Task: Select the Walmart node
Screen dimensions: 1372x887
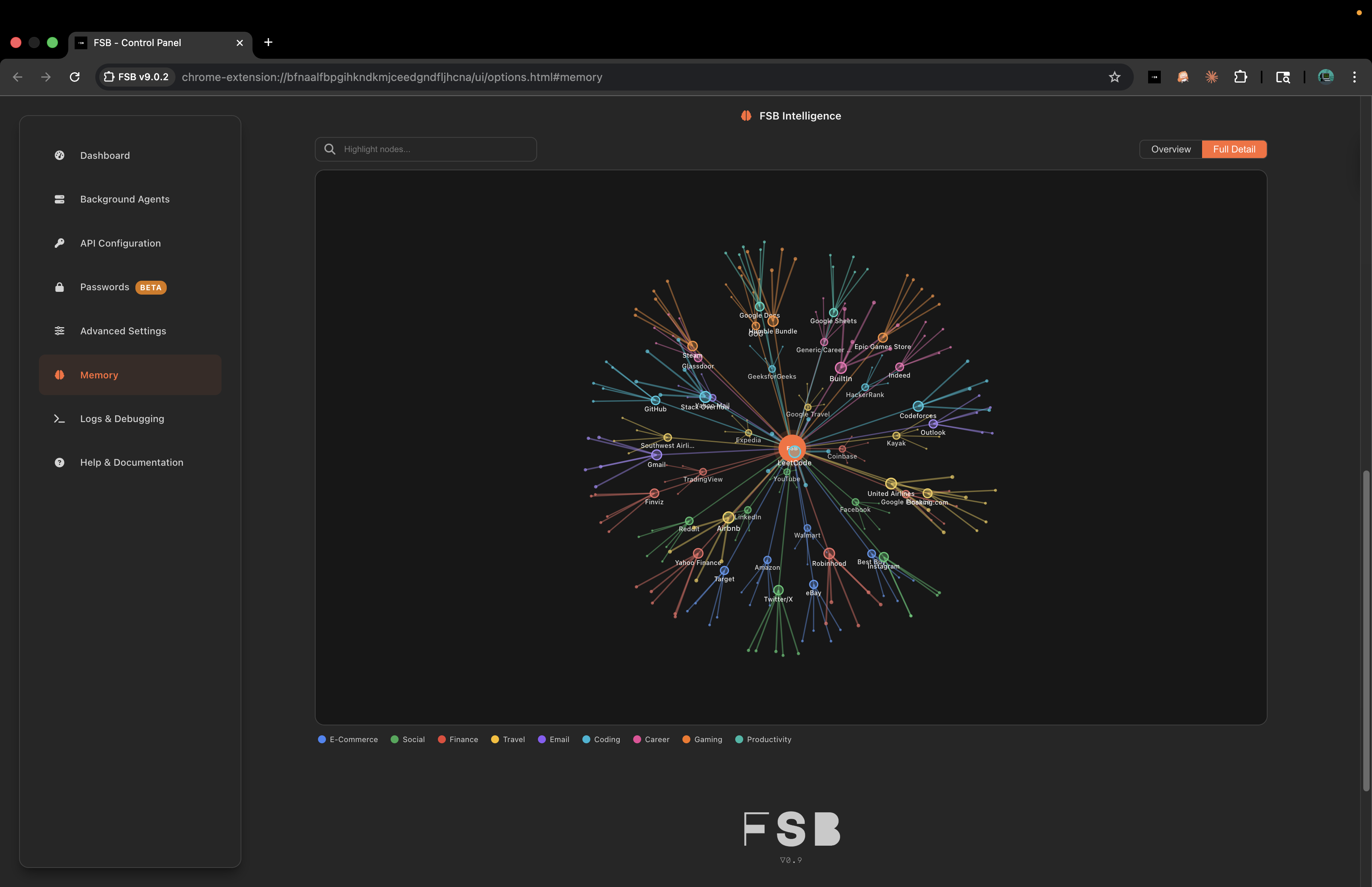Action: click(807, 528)
